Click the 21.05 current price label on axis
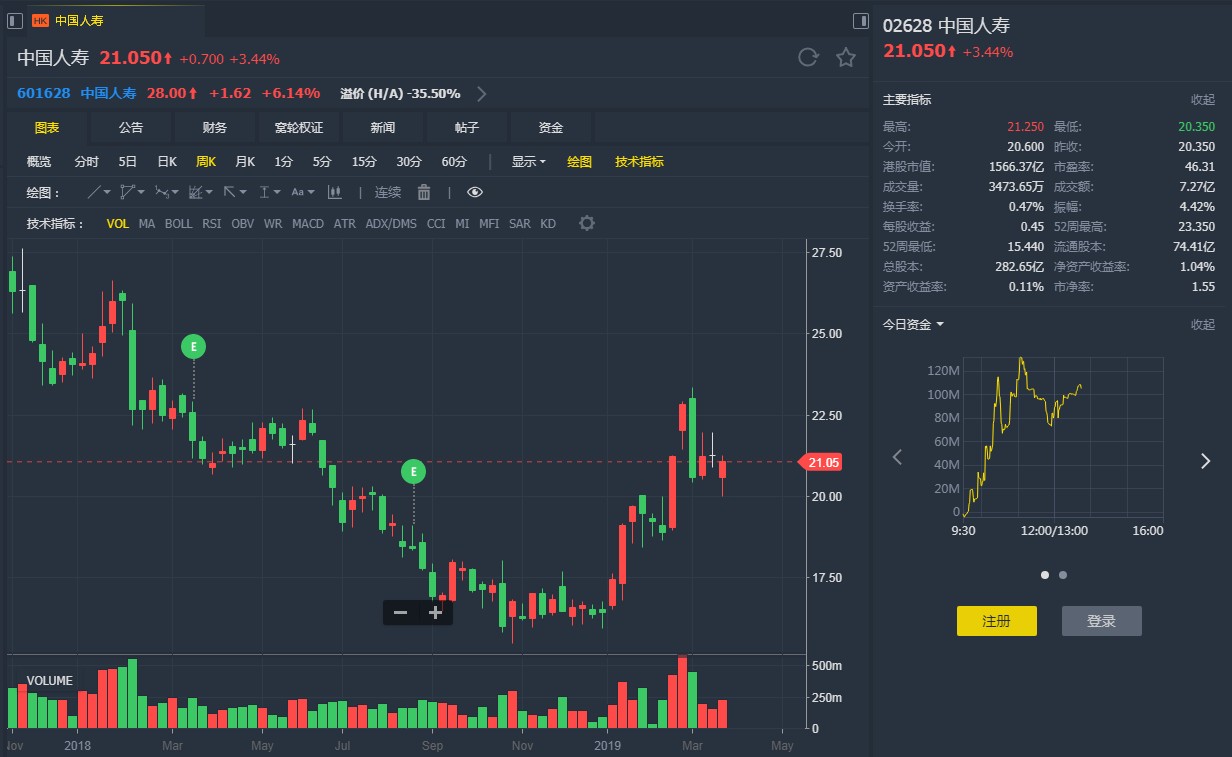 point(822,462)
